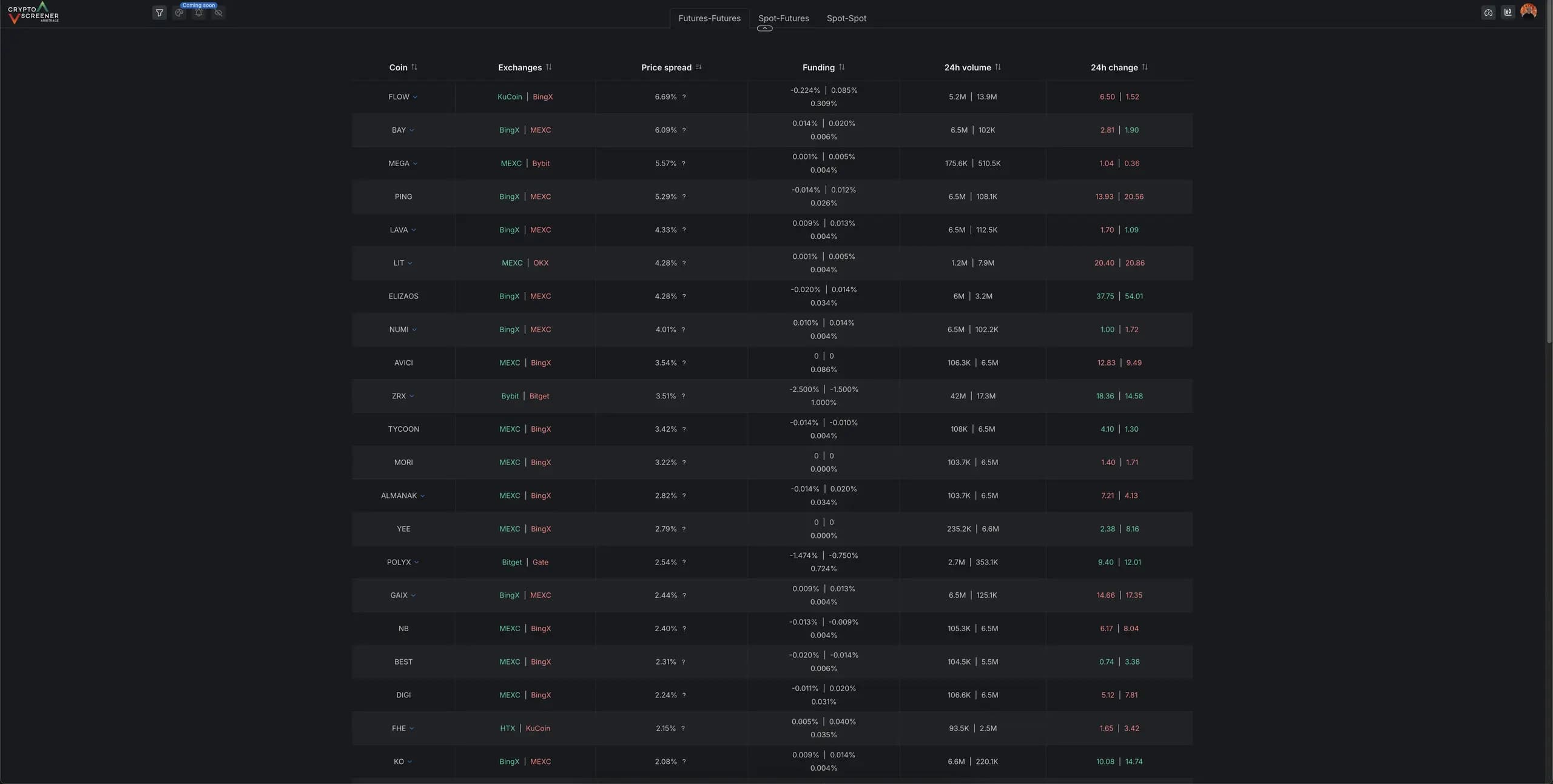
Task: Toggle sort order on Coin column
Action: (414, 67)
